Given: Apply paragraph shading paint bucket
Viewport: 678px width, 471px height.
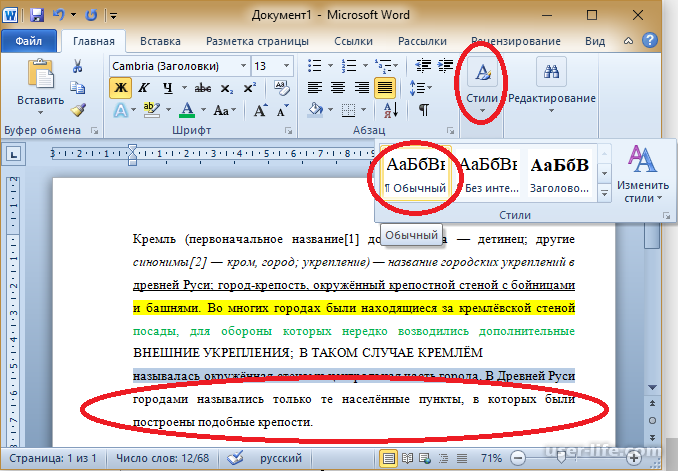Looking at the screenshot, I should coord(315,110).
